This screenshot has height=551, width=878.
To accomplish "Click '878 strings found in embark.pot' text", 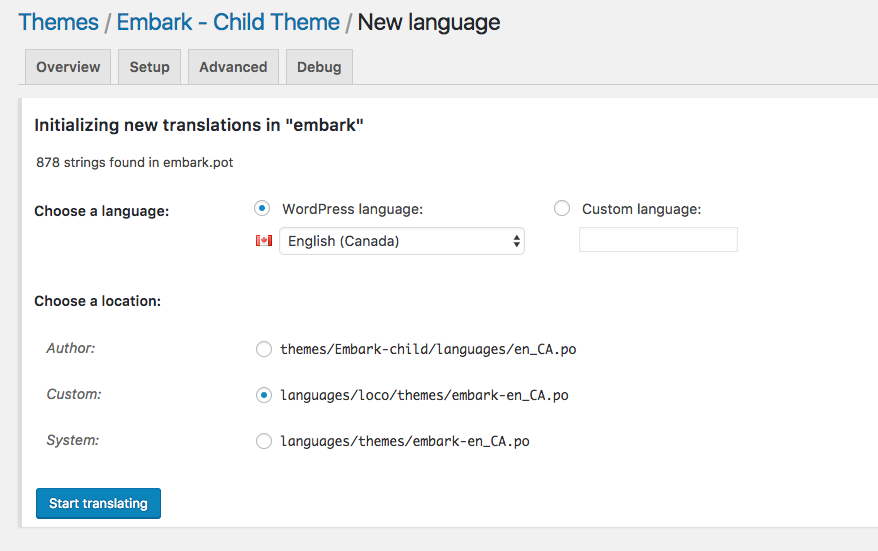I will [135, 162].
